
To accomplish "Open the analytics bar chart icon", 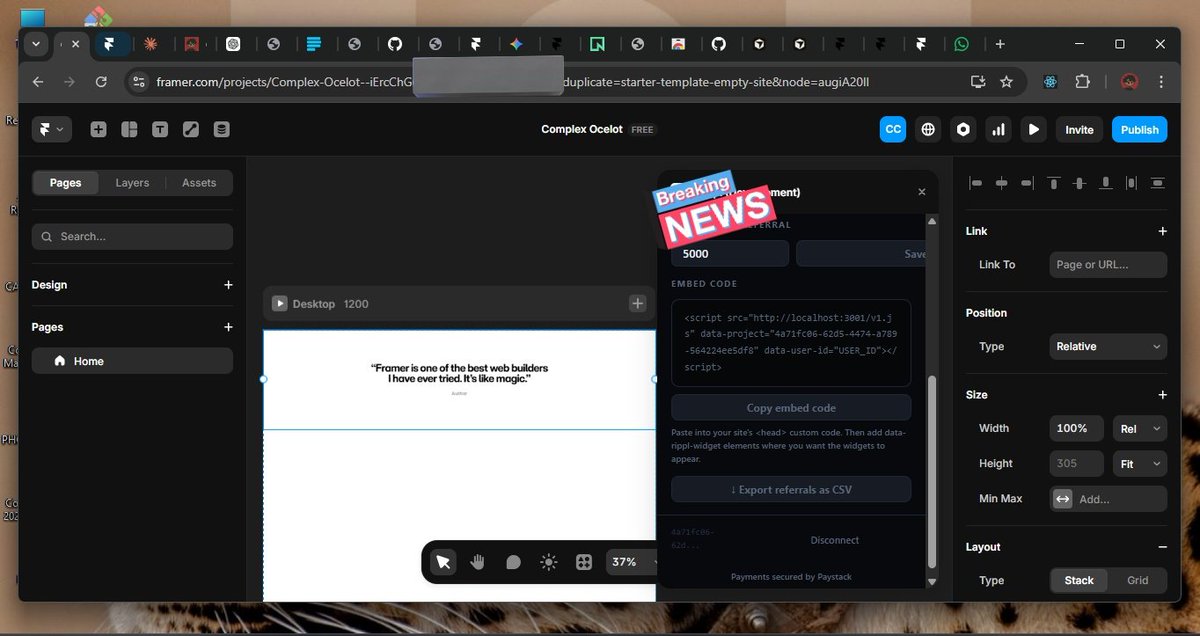I will tap(998, 130).
